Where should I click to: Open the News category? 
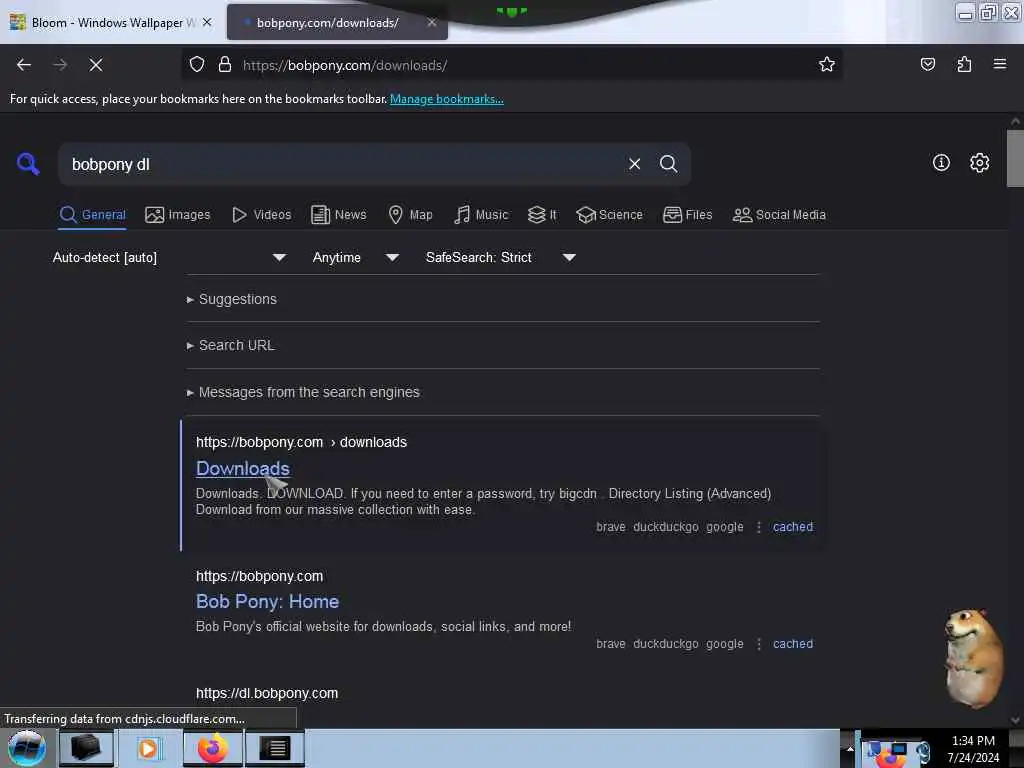click(338, 215)
